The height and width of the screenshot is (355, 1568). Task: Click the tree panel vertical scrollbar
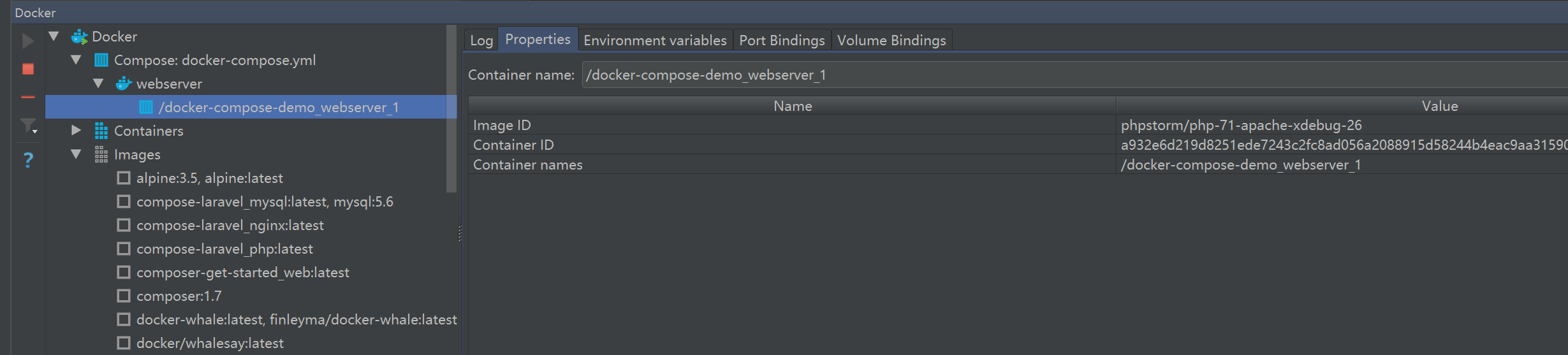tap(451, 108)
